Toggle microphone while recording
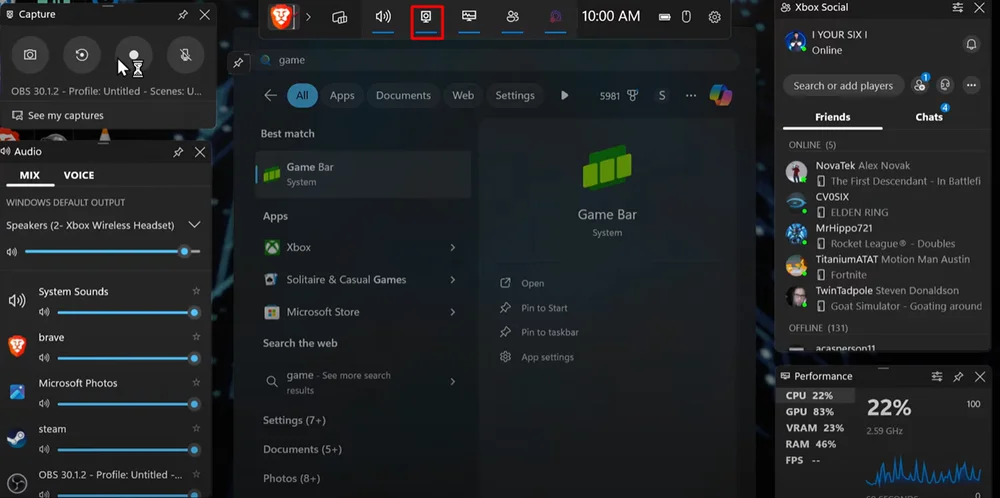 pyautogui.click(x=186, y=55)
